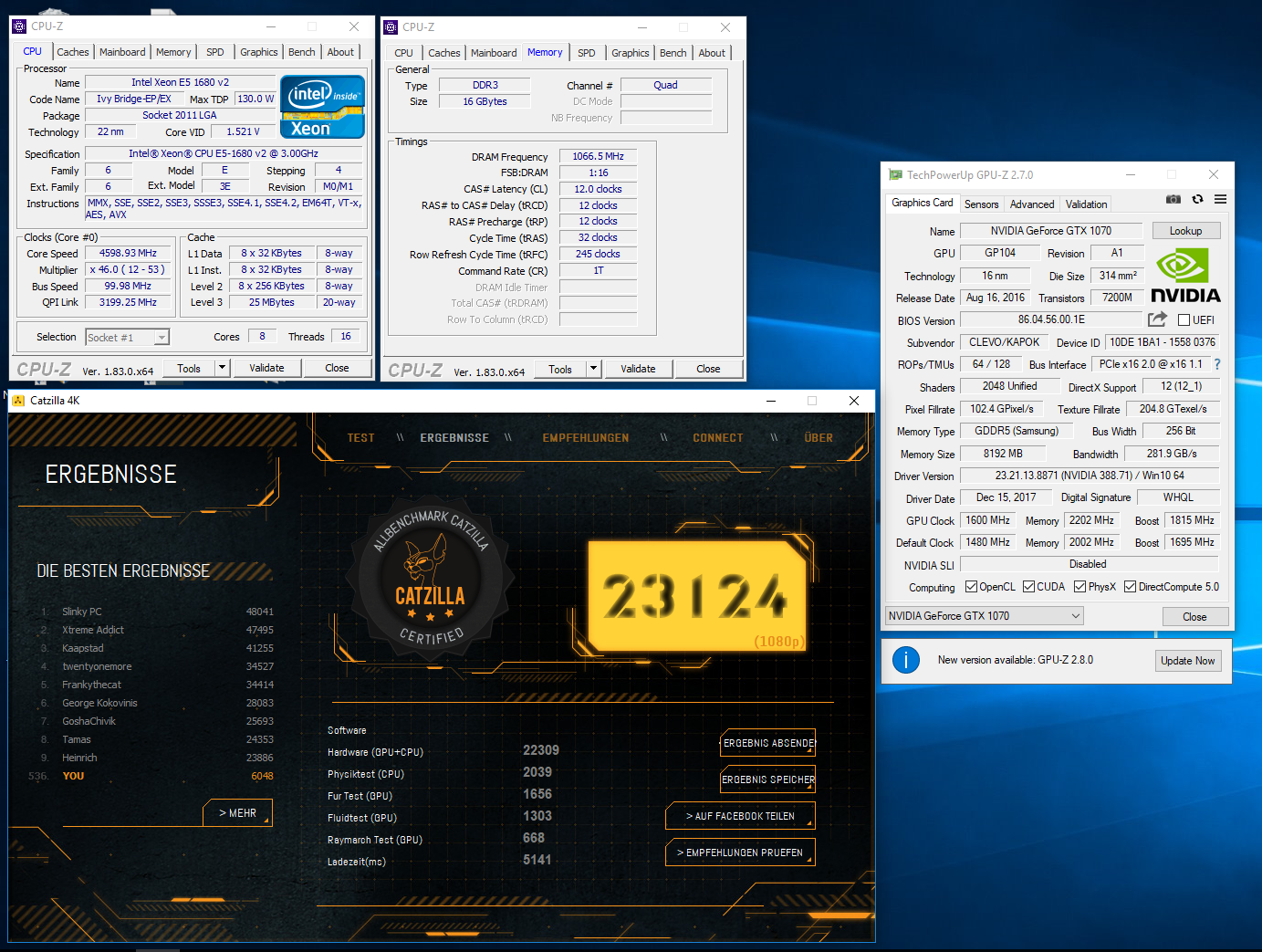Click the Core Speed value 4598.93 MHz

click(x=128, y=253)
